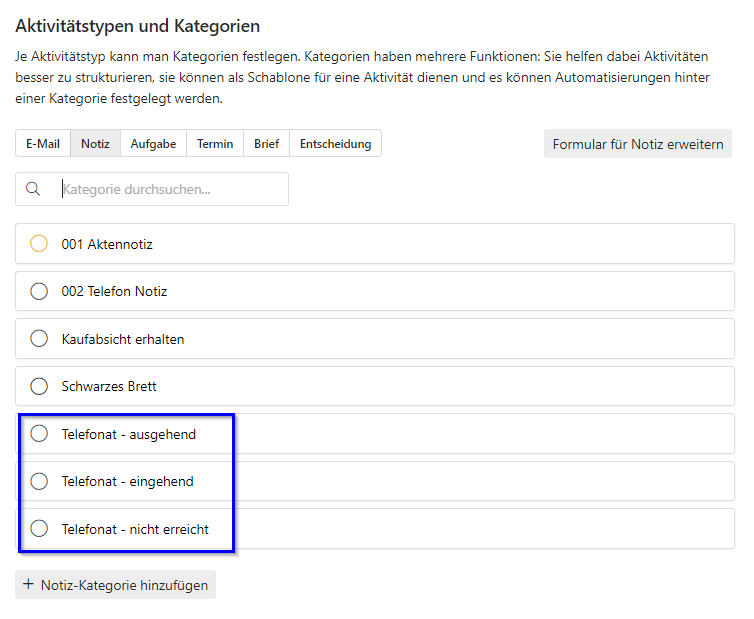Select the circle for Schwarzes Brett
The width and height of the screenshot is (754, 619).
coord(39,386)
